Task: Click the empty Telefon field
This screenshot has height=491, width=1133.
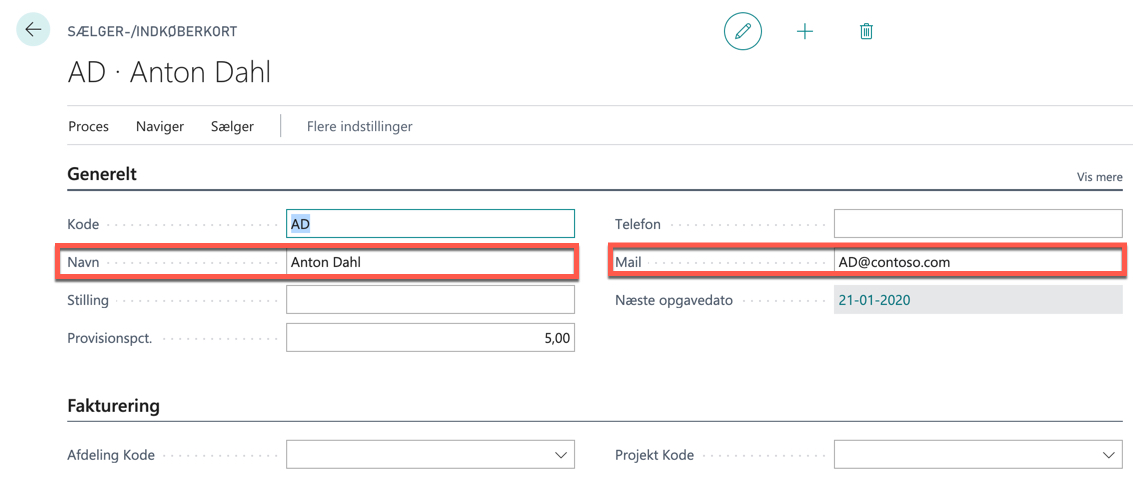Action: click(x=978, y=224)
